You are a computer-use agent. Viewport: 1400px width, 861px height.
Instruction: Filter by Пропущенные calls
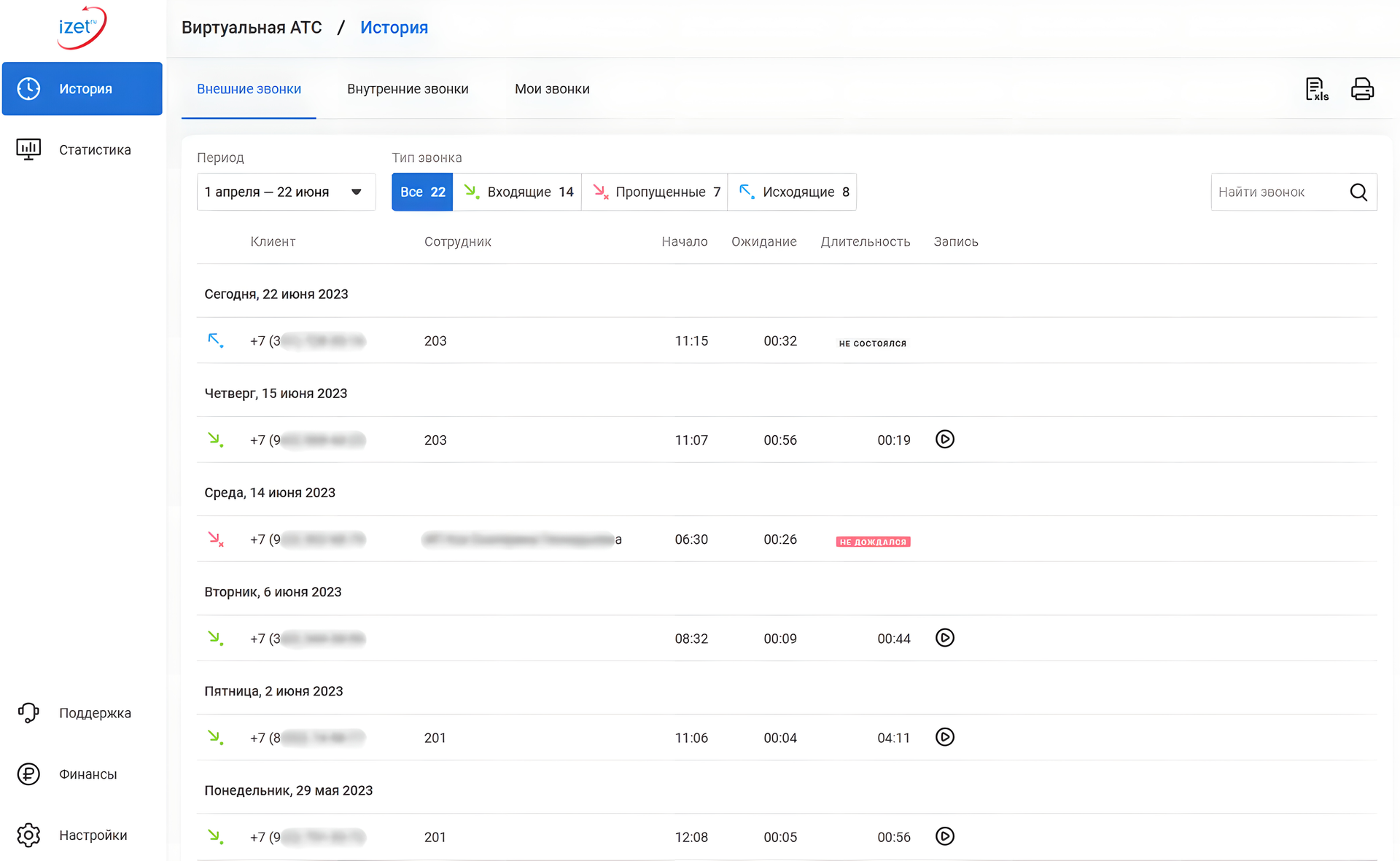pyautogui.click(x=655, y=192)
